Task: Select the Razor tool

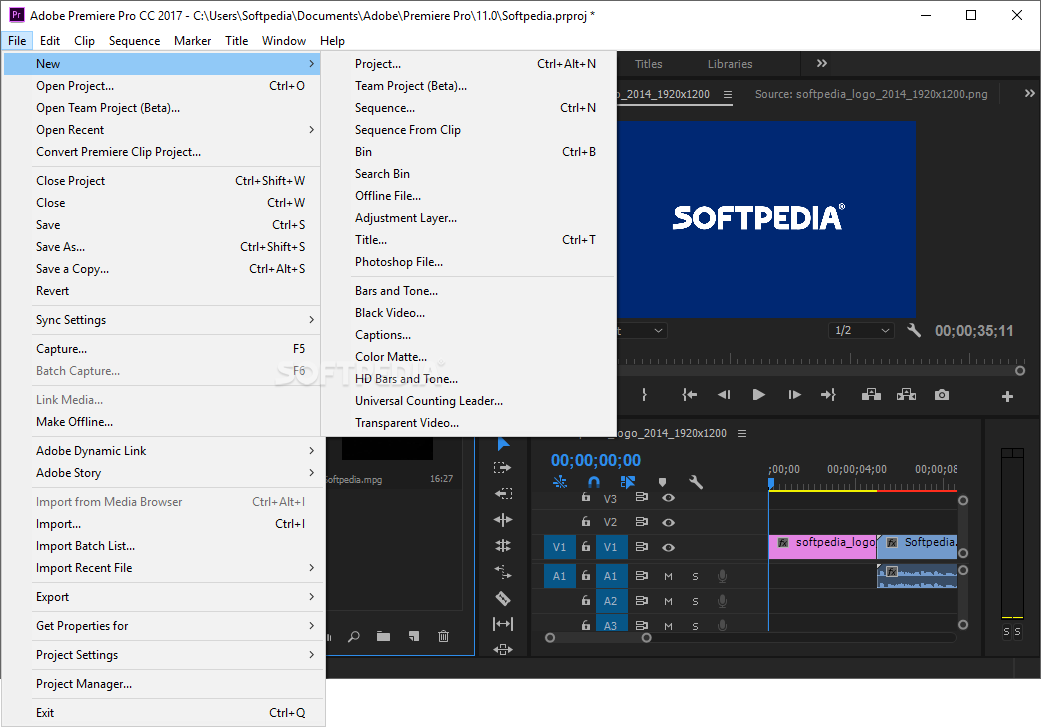Action: click(503, 598)
